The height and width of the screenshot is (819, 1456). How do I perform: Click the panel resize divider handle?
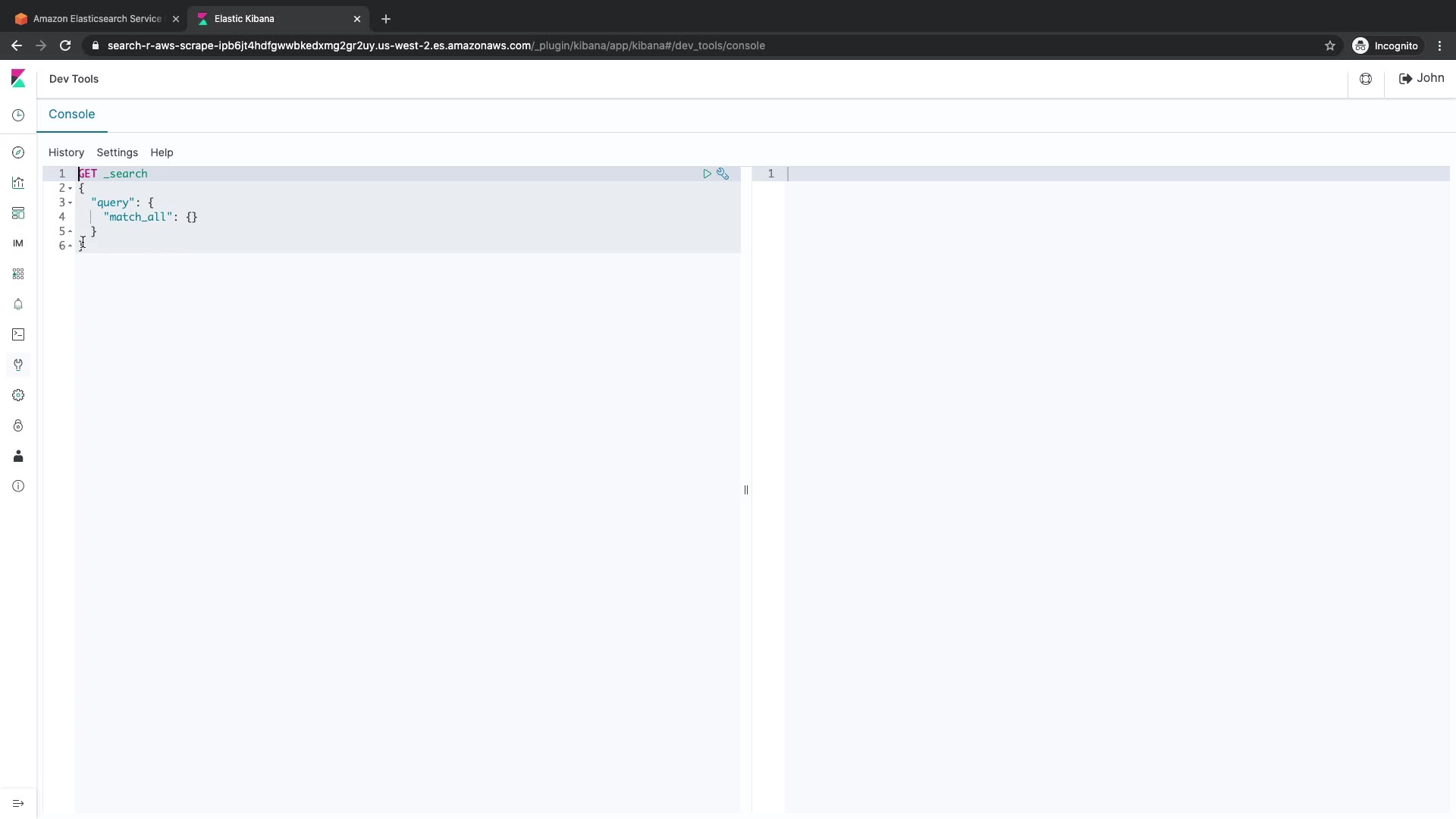[x=746, y=490]
